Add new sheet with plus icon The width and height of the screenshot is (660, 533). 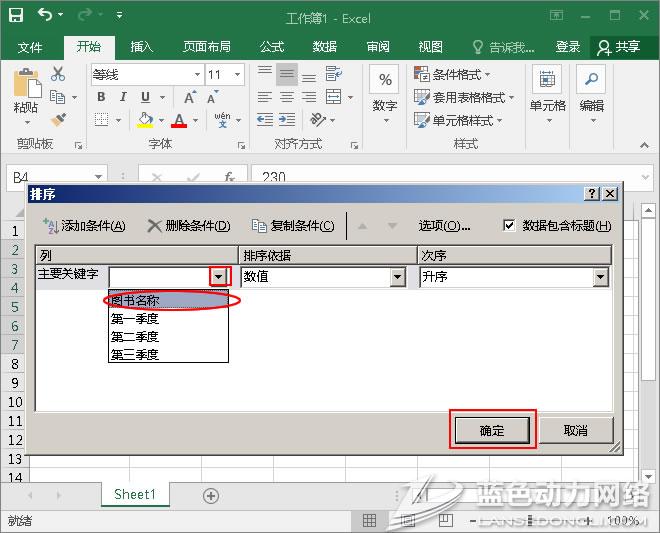tap(211, 495)
